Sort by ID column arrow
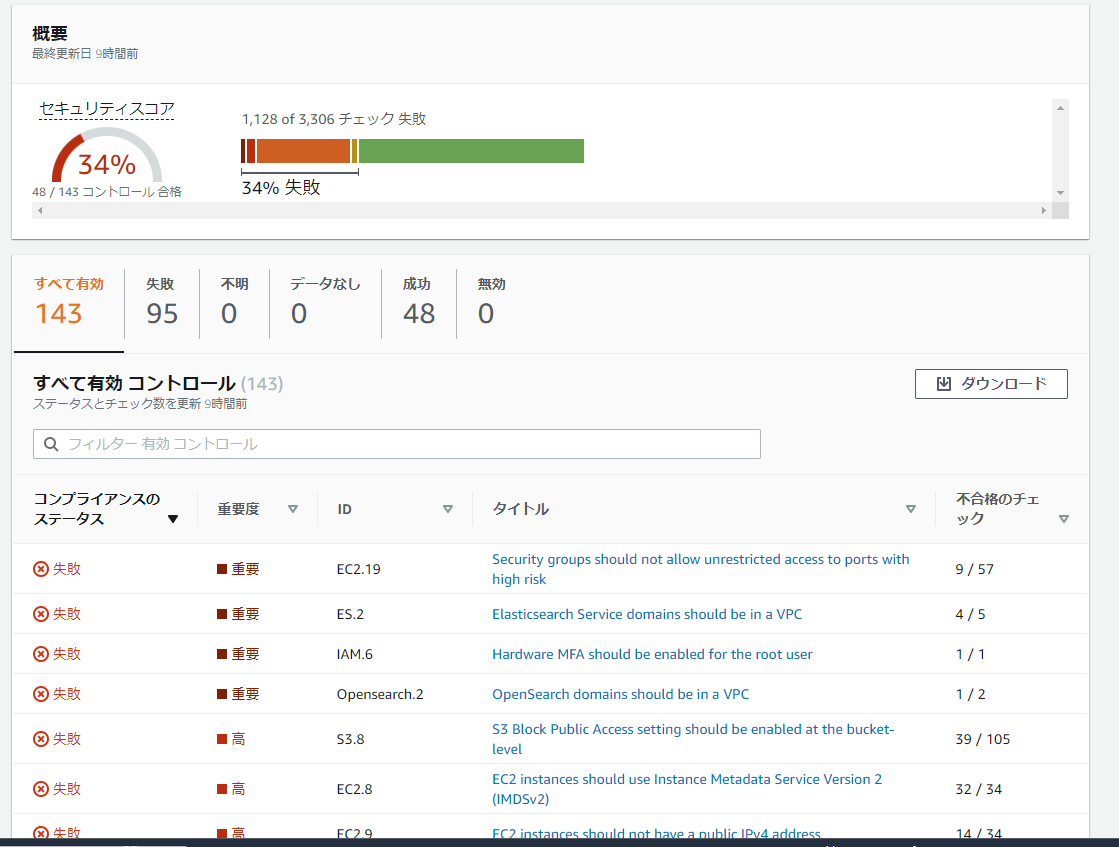 point(448,509)
